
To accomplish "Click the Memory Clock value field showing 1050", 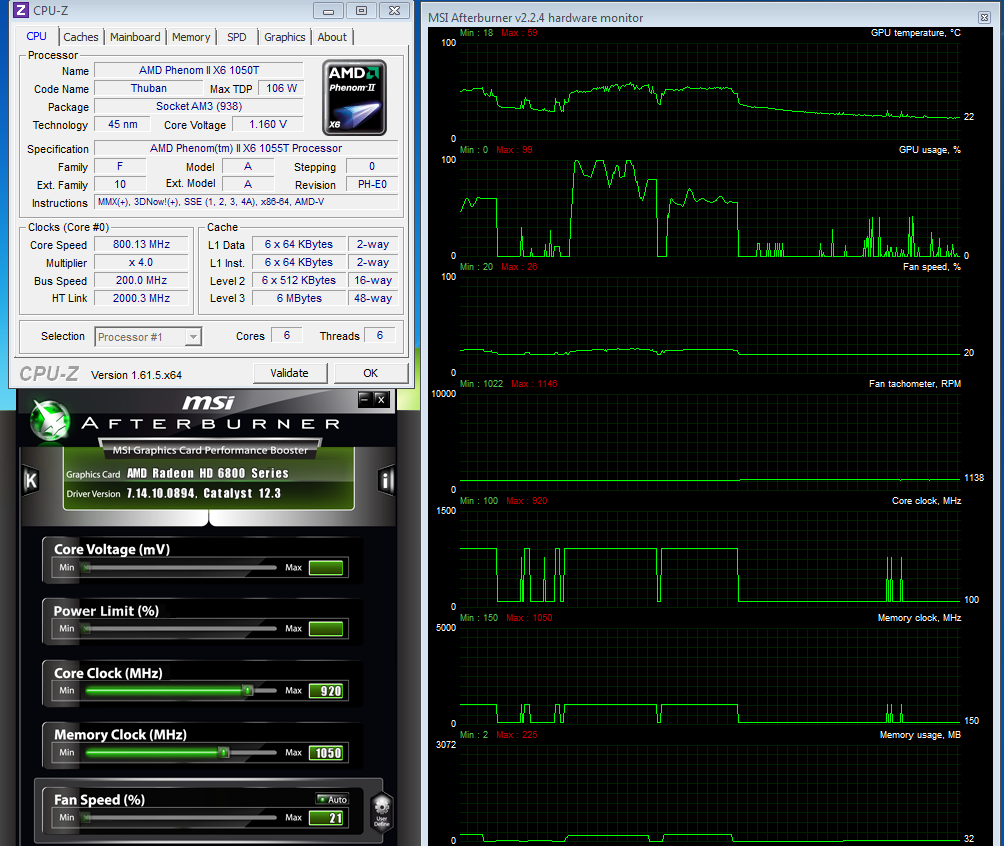I will click(326, 752).
